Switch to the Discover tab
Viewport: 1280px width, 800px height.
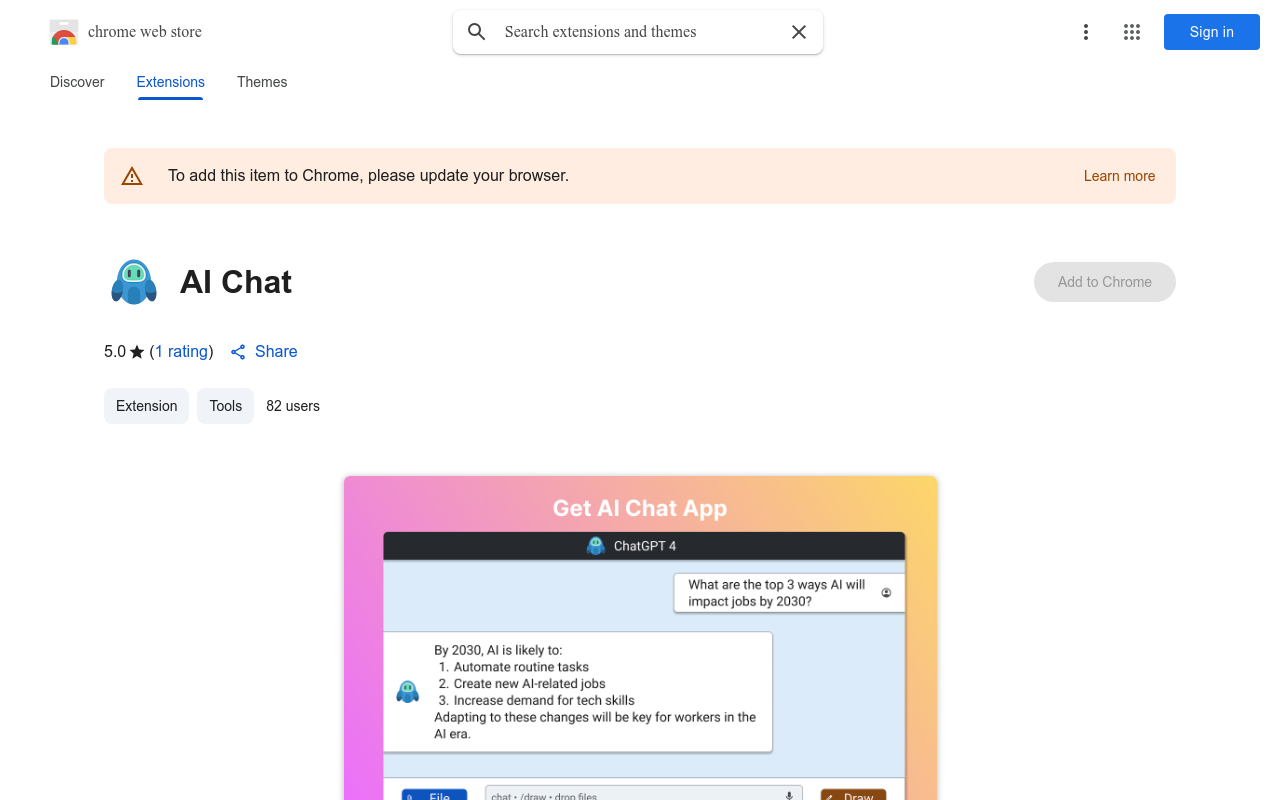(77, 82)
